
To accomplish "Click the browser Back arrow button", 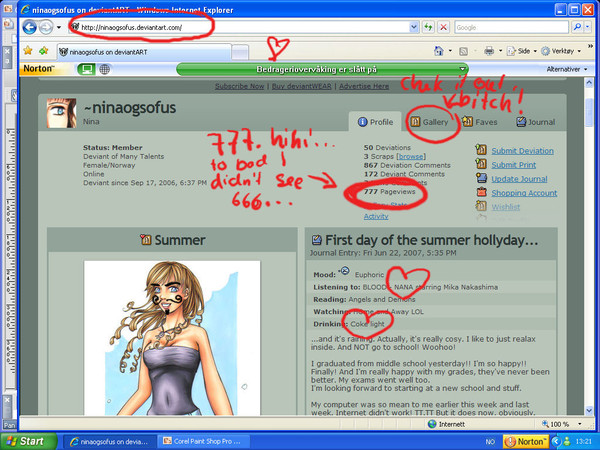I will click(x=29, y=27).
